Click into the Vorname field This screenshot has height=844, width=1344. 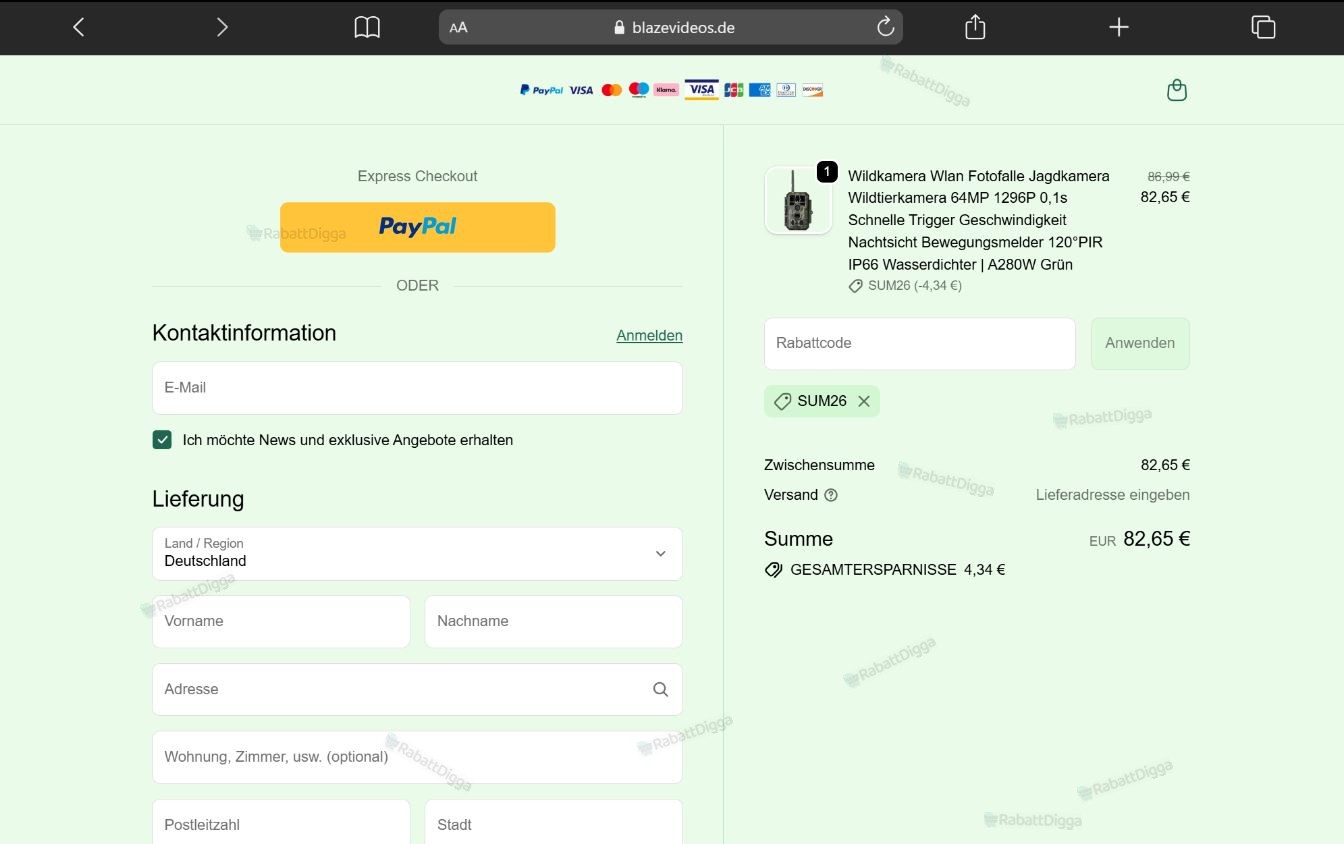pos(281,621)
